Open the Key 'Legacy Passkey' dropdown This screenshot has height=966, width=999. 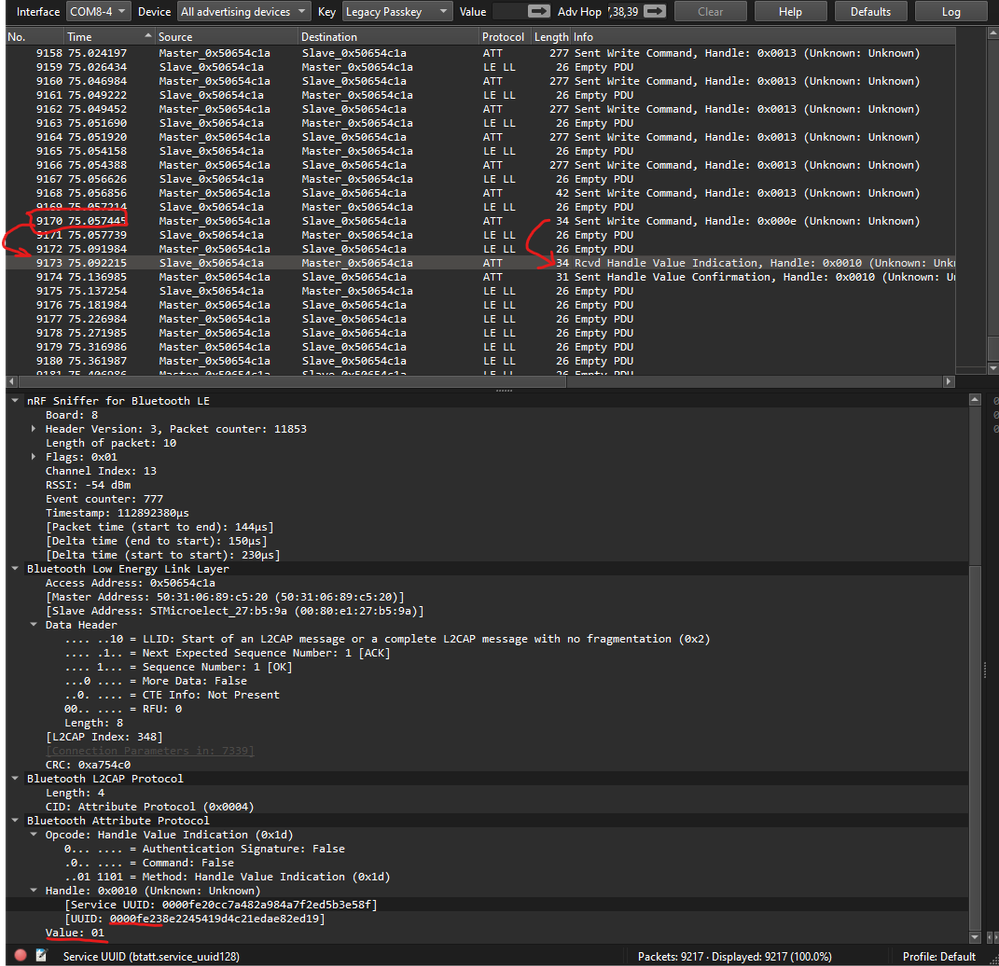click(397, 12)
